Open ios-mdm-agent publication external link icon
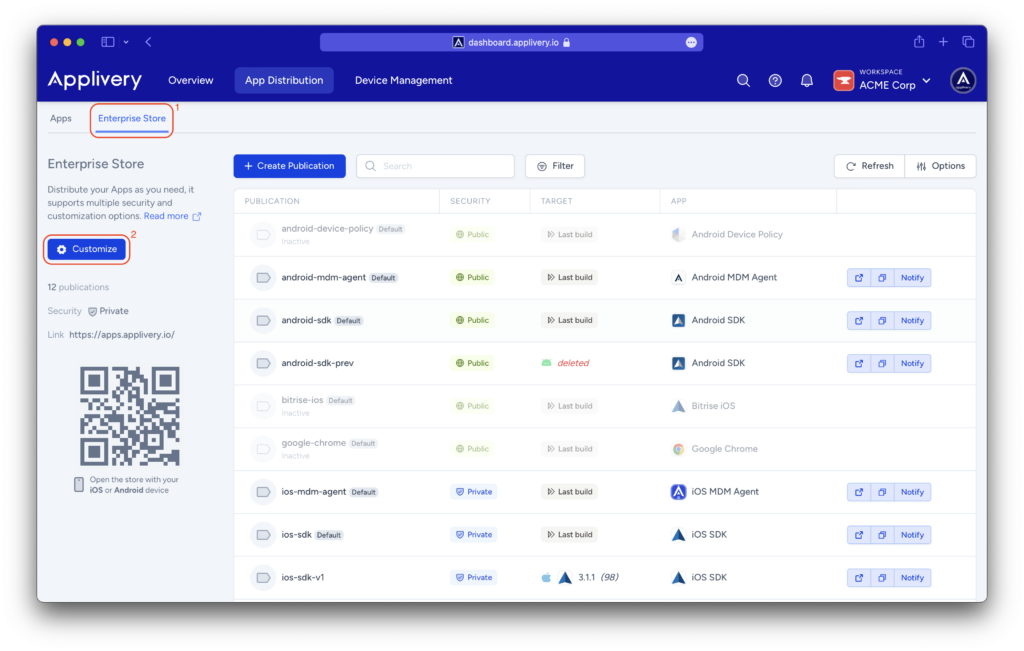 (859, 492)
